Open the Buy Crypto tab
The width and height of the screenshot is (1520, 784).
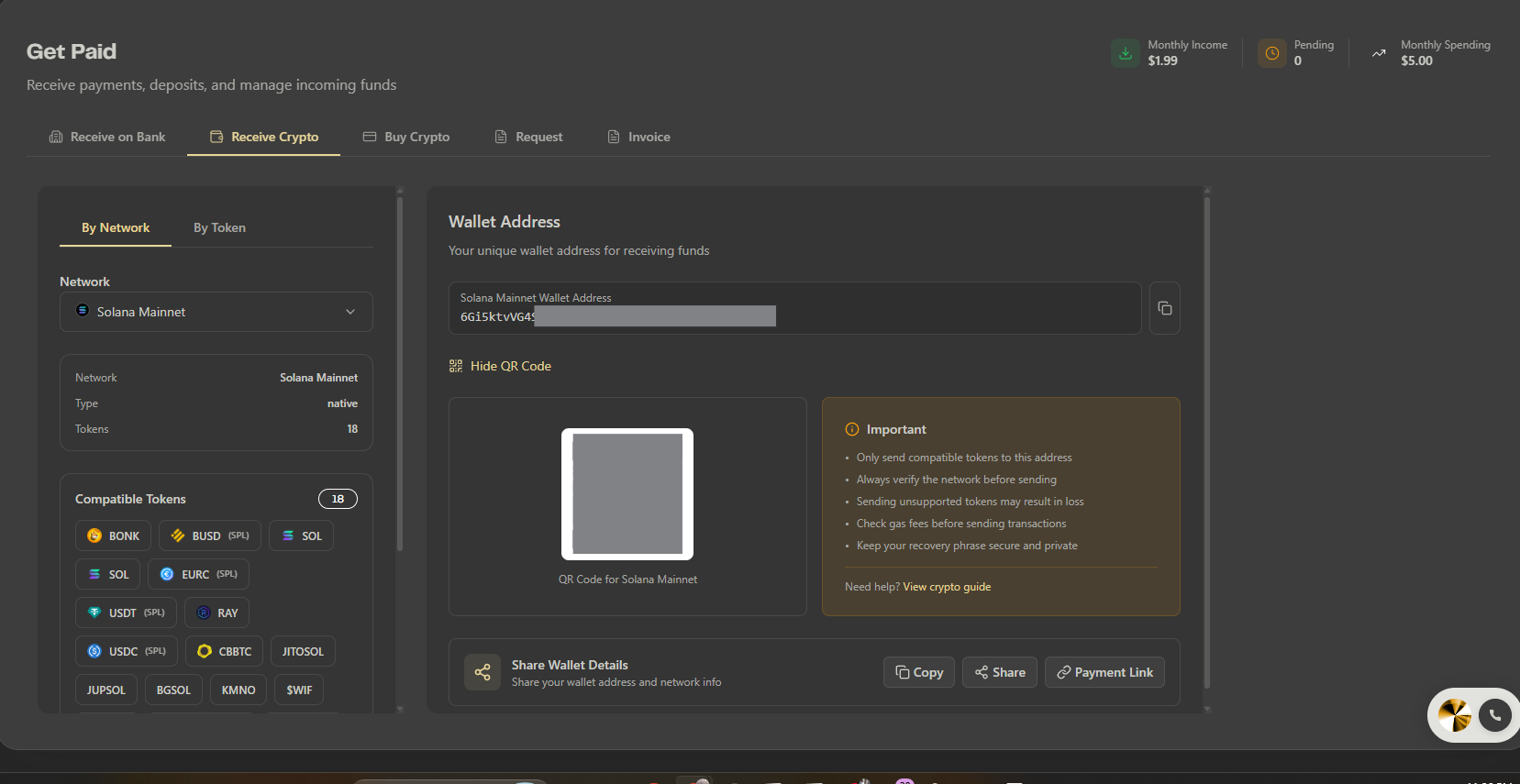pyautogui.click(x=406, y=137)
